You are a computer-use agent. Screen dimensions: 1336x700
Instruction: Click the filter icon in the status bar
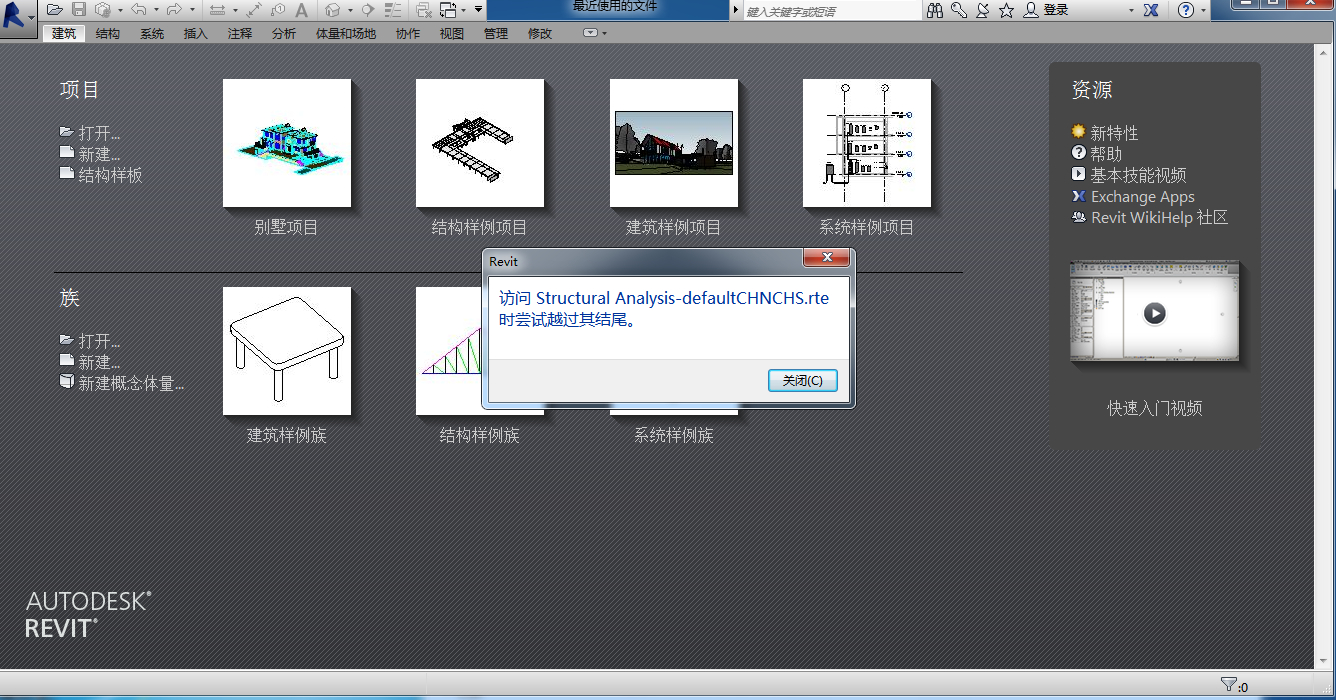tap(1229, 685)
